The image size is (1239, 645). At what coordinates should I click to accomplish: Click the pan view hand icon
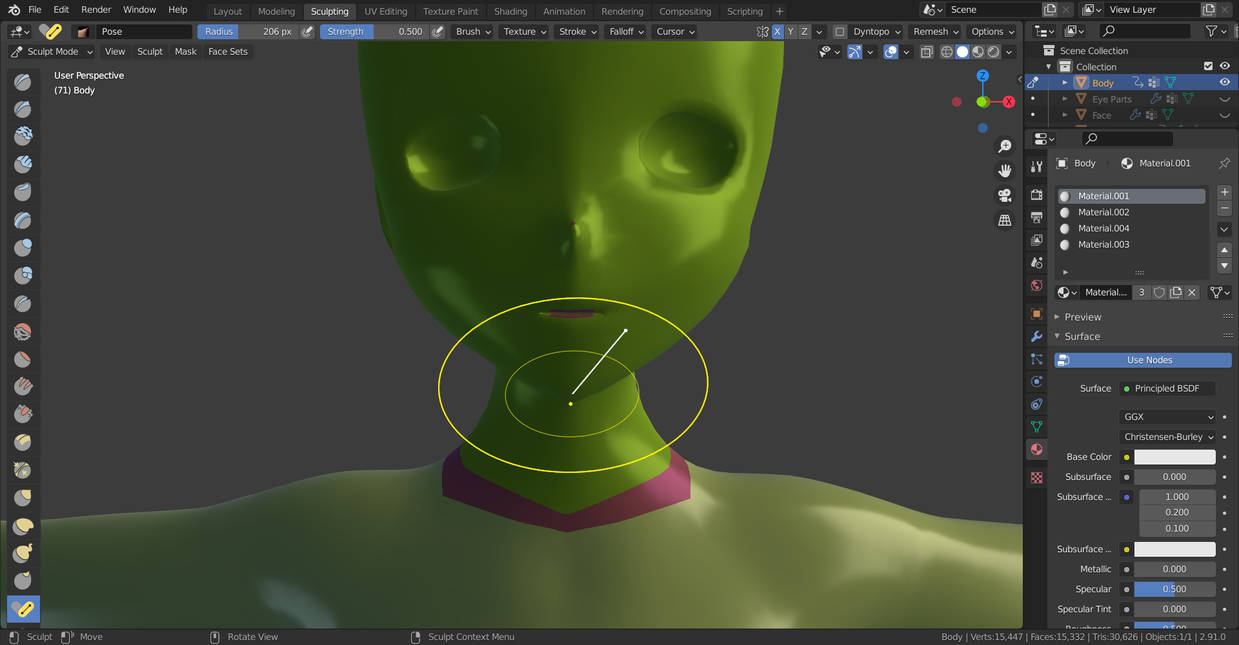click(x=1005, y=171)
